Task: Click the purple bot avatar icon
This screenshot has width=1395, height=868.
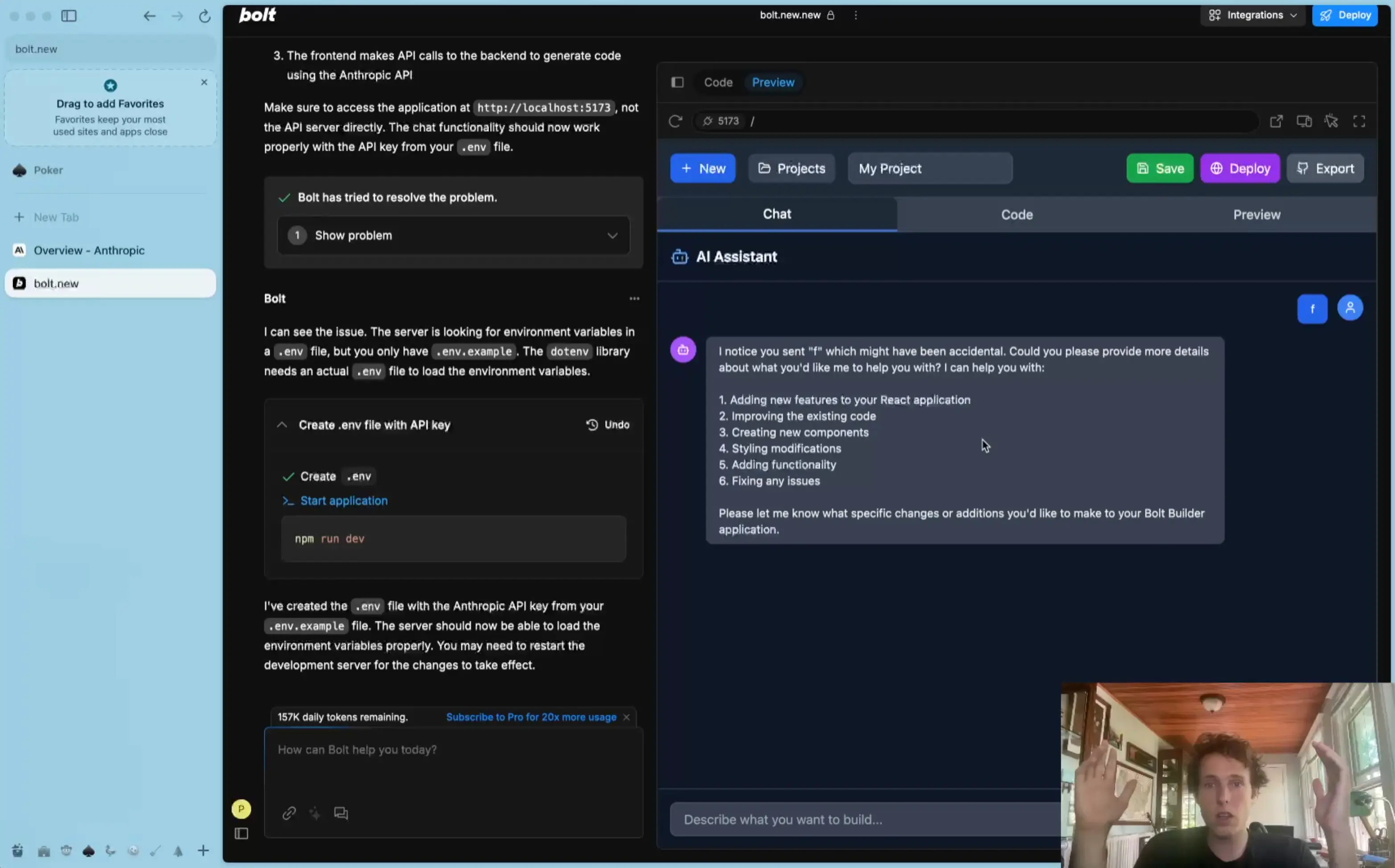Action: click(x=683, y=350)
